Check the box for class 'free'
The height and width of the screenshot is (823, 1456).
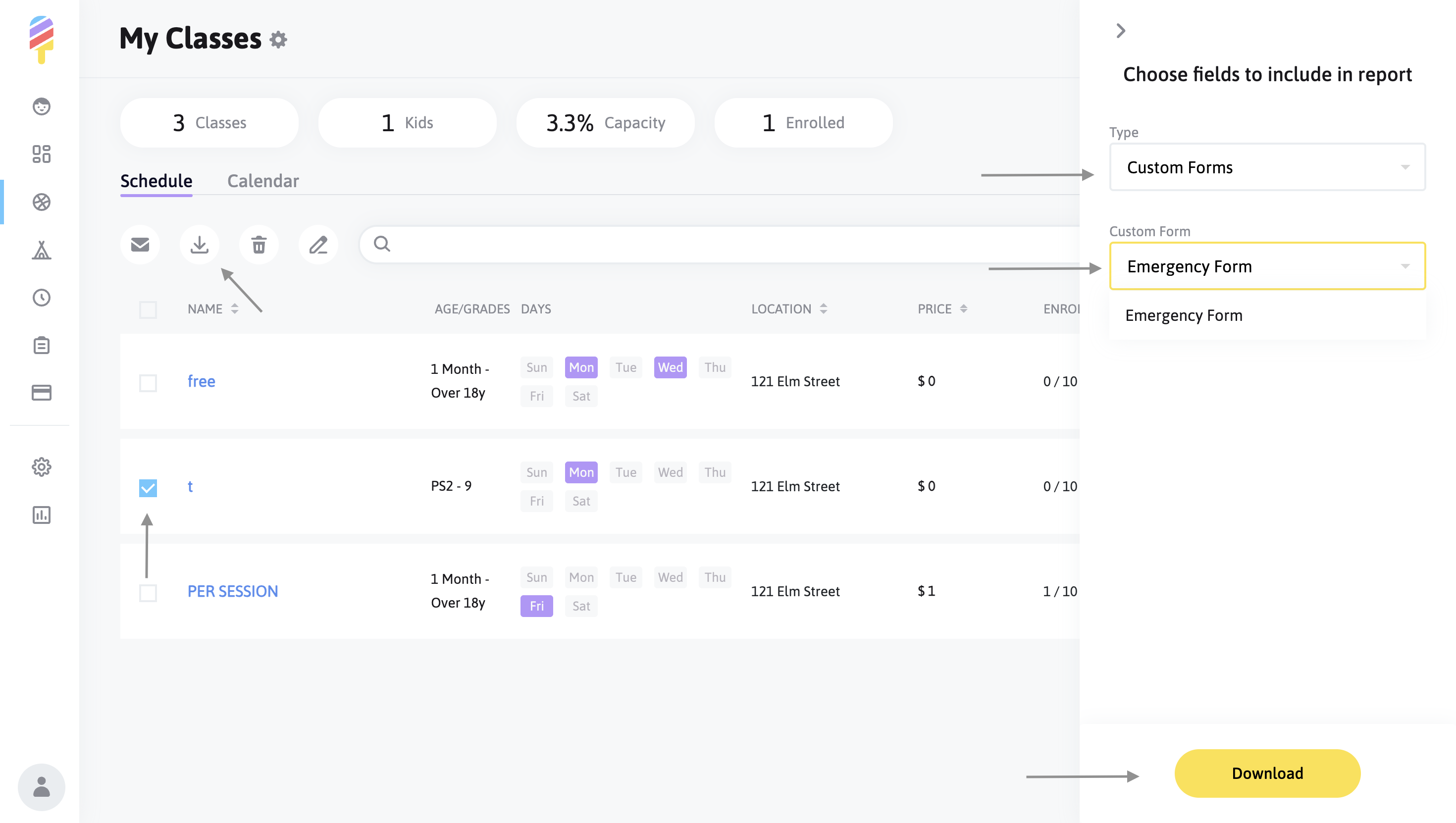pyautogui.click(x=148, y=383)
